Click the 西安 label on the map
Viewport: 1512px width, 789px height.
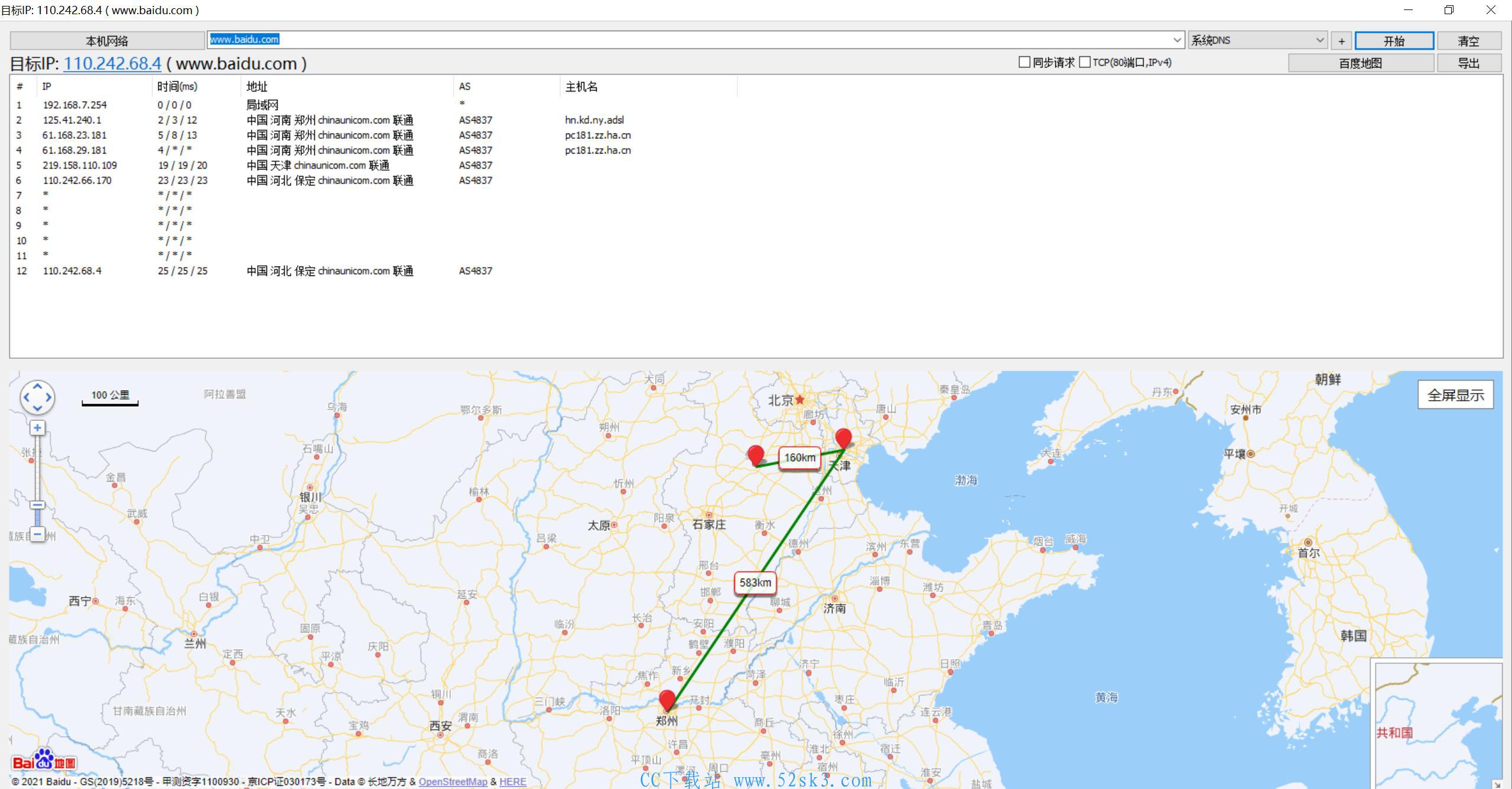click(440, 725)
